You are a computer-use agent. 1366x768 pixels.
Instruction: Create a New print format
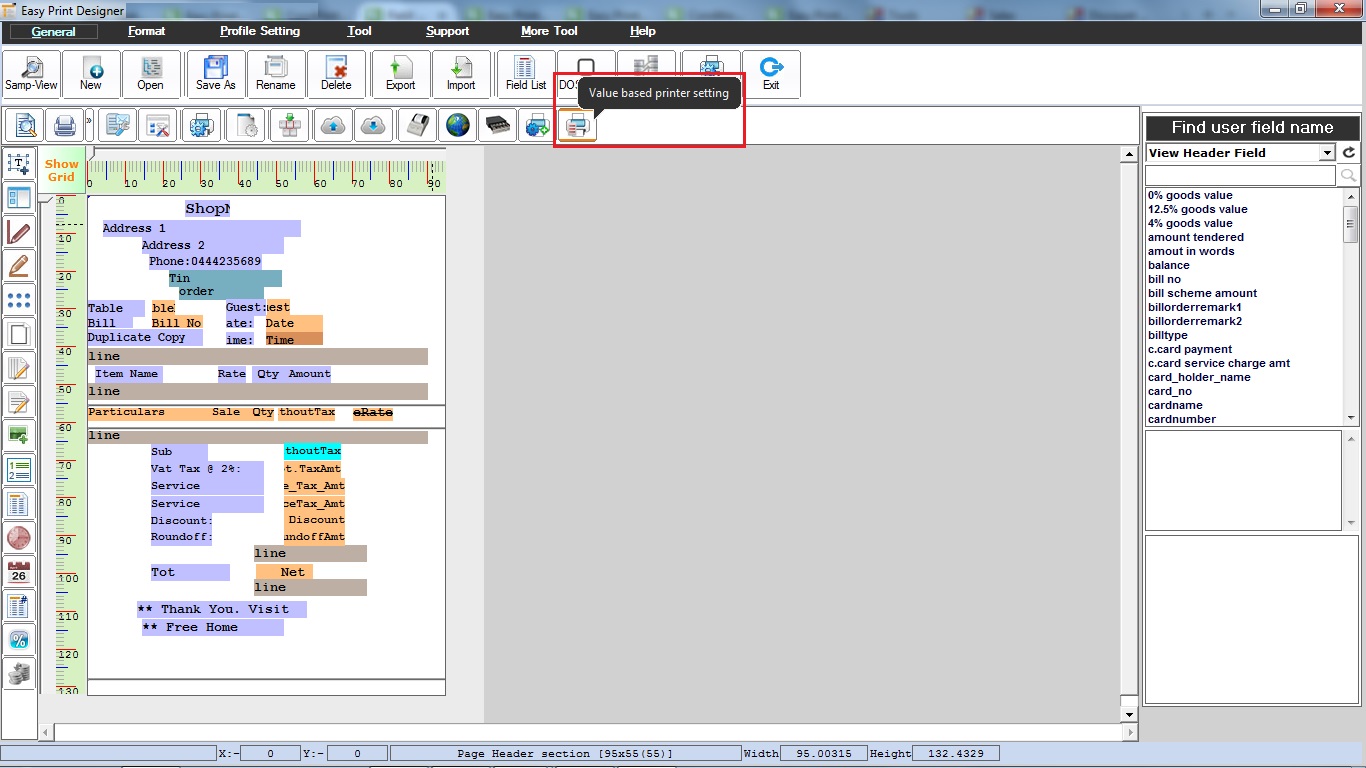91,75
